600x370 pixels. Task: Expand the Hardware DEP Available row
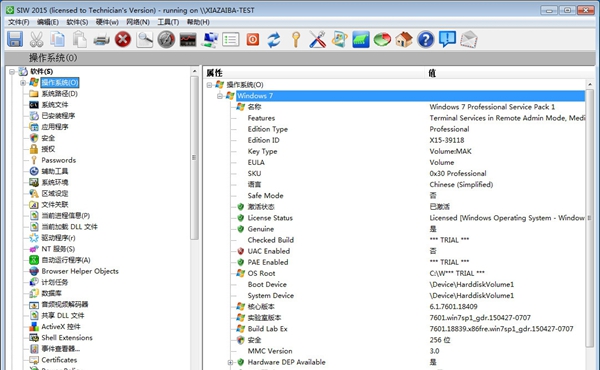click(230, 362)
